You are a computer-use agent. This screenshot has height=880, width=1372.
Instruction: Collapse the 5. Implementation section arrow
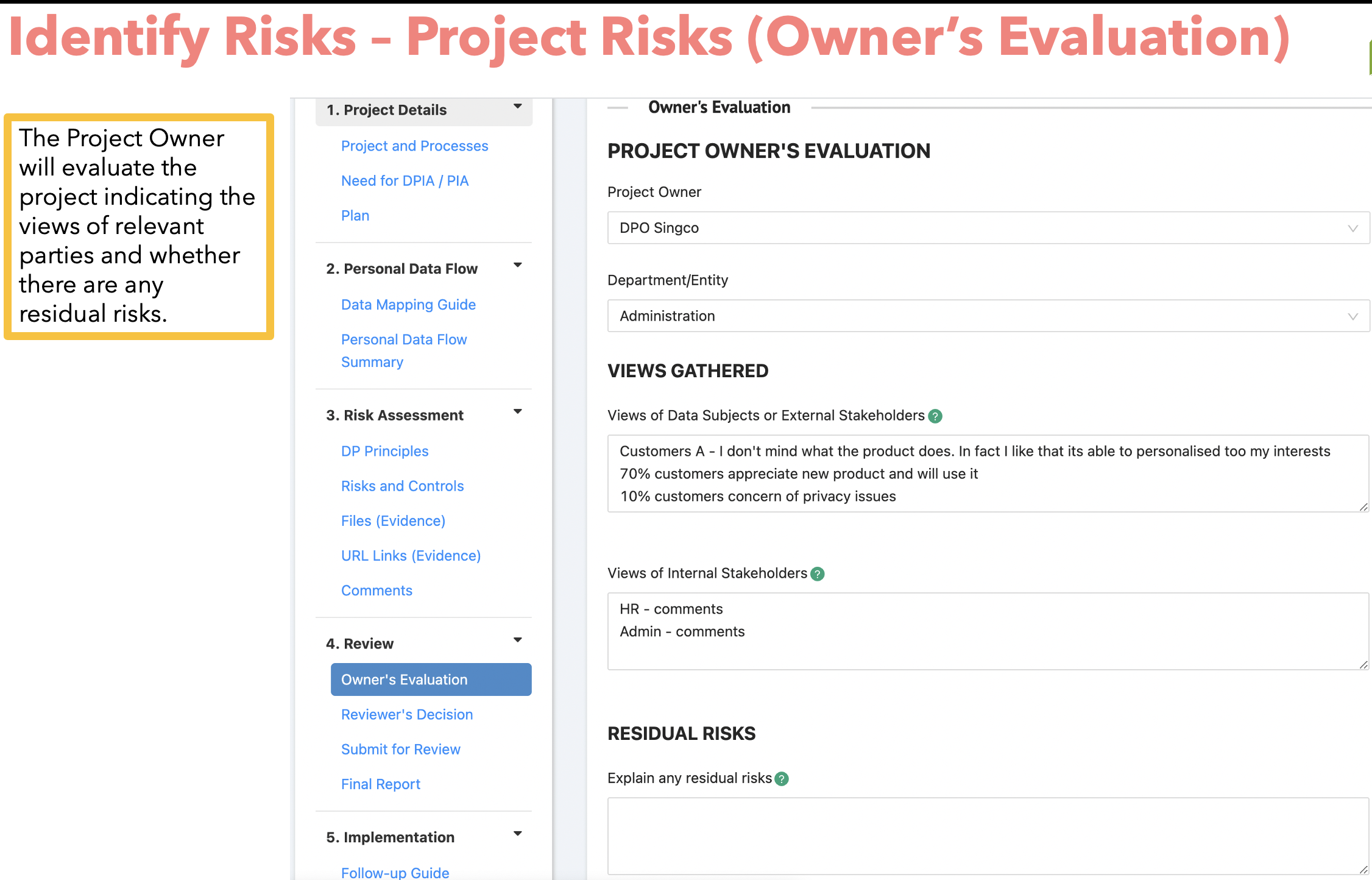[518, 834]
